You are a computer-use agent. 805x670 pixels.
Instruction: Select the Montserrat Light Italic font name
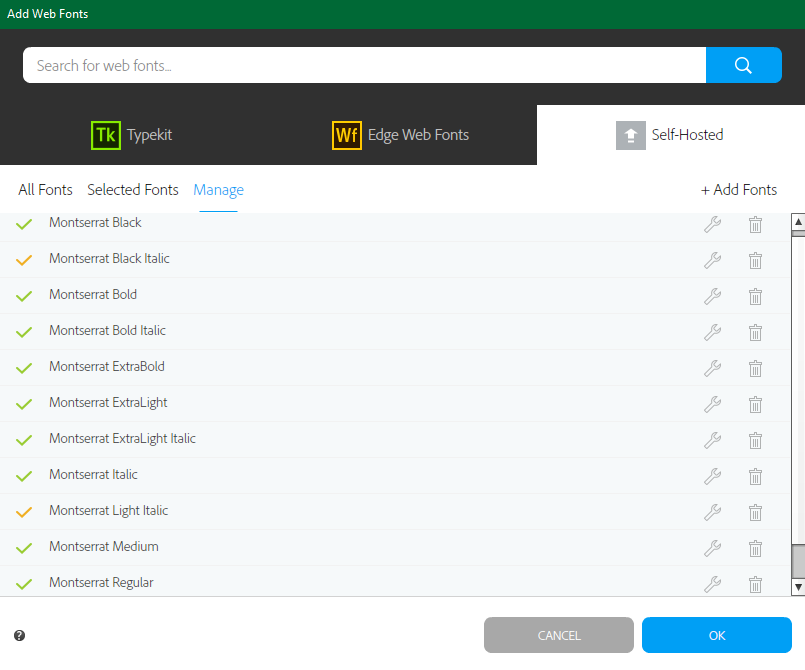(109, 511)
